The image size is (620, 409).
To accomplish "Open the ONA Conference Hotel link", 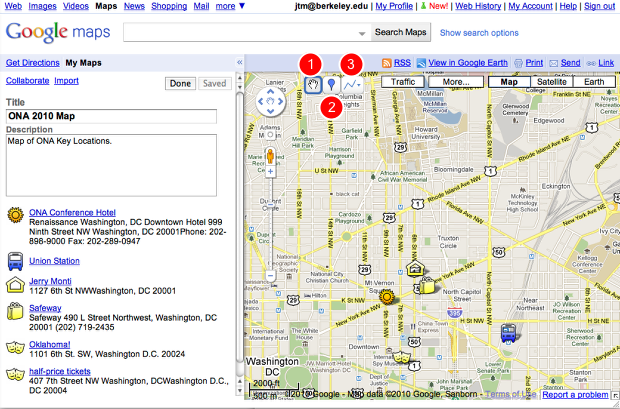I will click(x=72, y=212).
